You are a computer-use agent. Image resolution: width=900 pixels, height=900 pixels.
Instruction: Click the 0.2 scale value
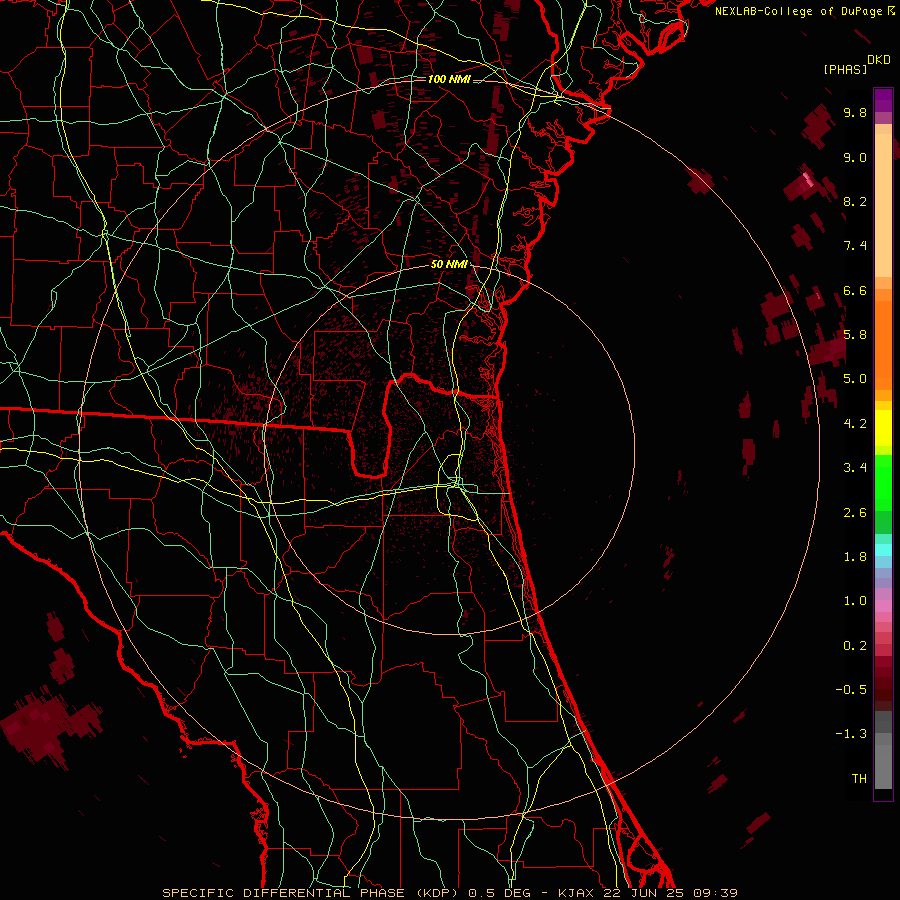855,646
